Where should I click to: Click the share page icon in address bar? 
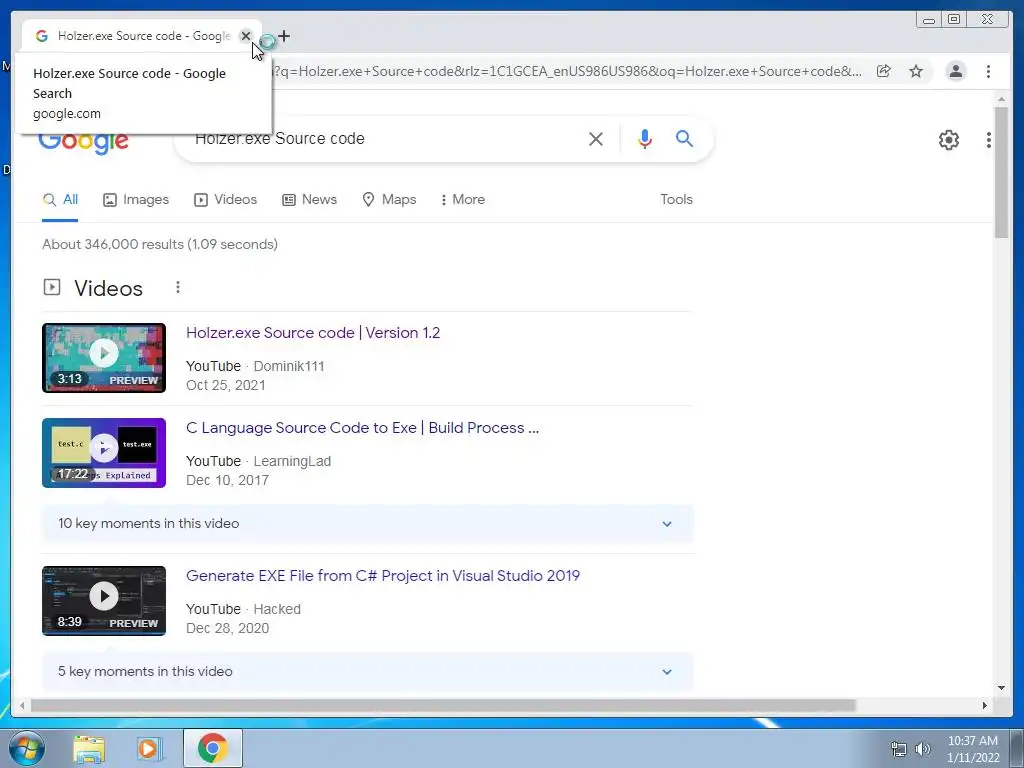click(x=884, y=71)
